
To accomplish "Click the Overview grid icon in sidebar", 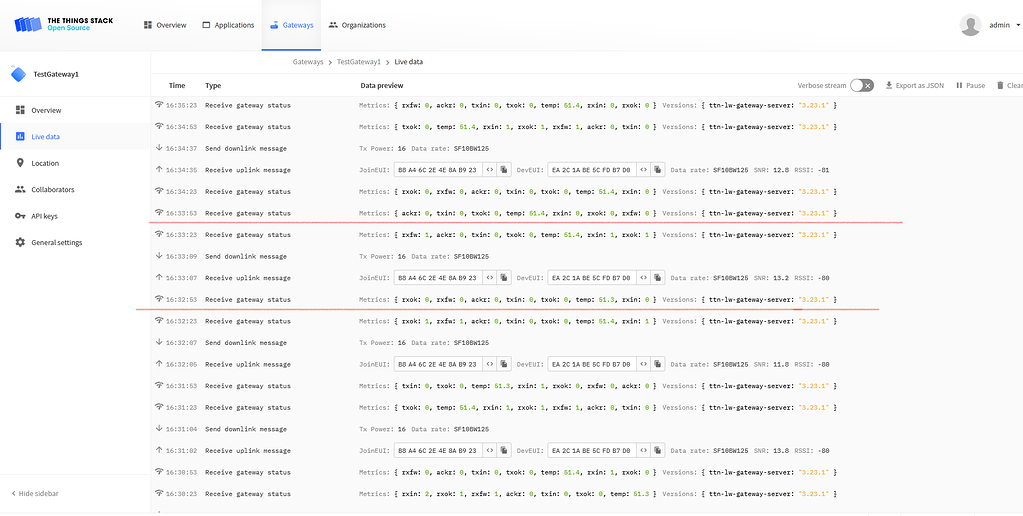I will click(20, 110).
